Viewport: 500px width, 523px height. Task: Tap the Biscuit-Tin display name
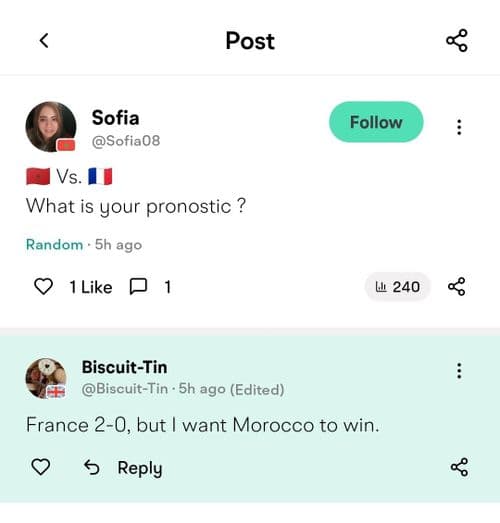point(124,367)
